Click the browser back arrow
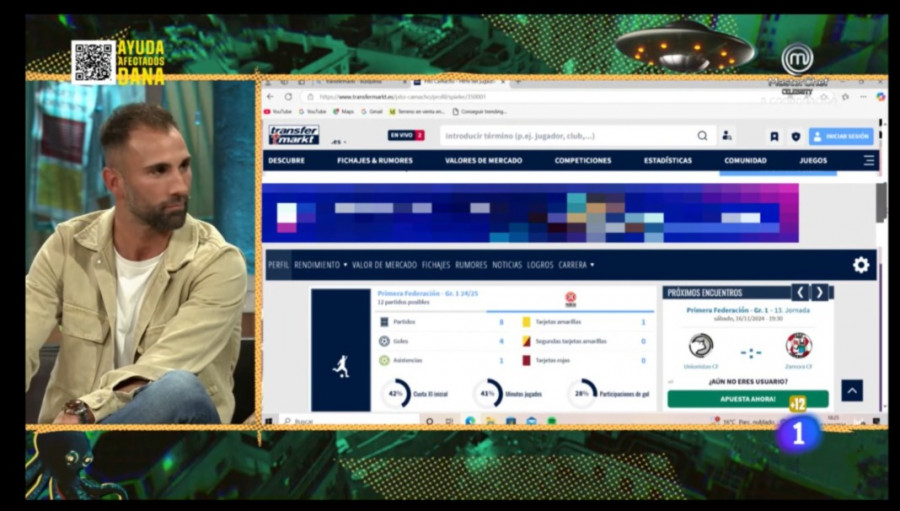900x511 pixels. tap(271, 96)
